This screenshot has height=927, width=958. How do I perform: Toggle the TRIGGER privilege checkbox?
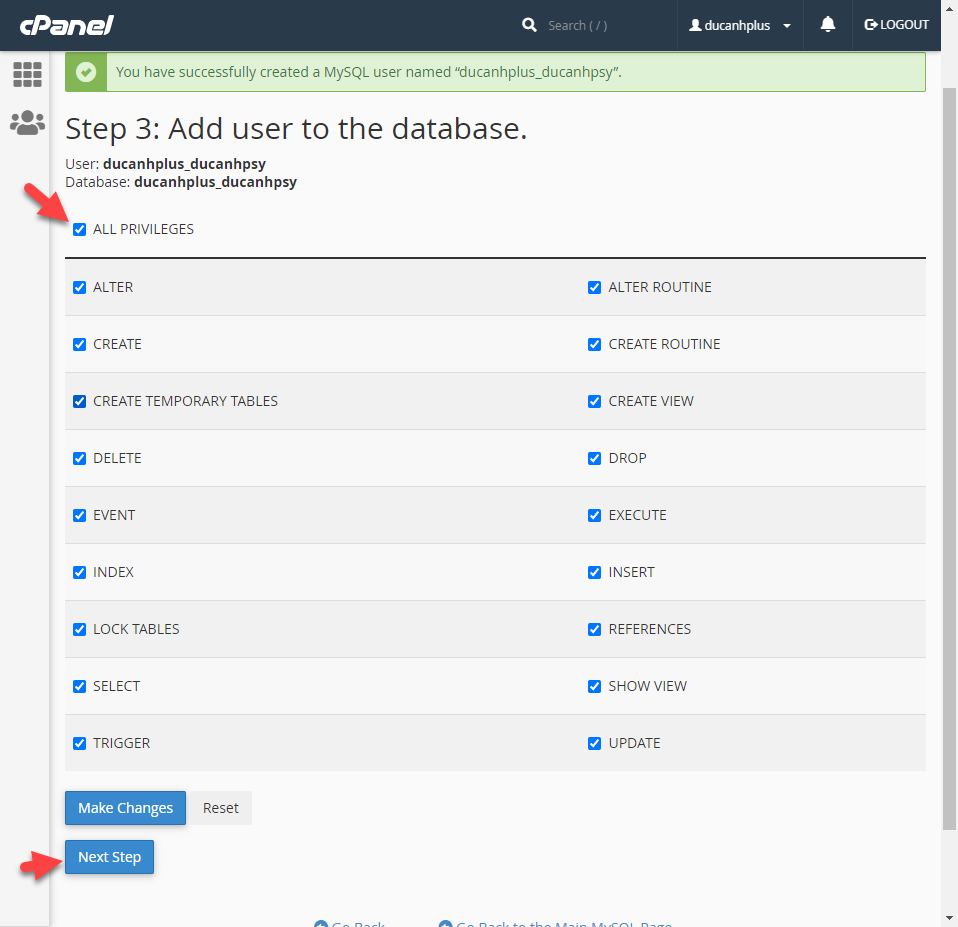(x=80, y=743)
